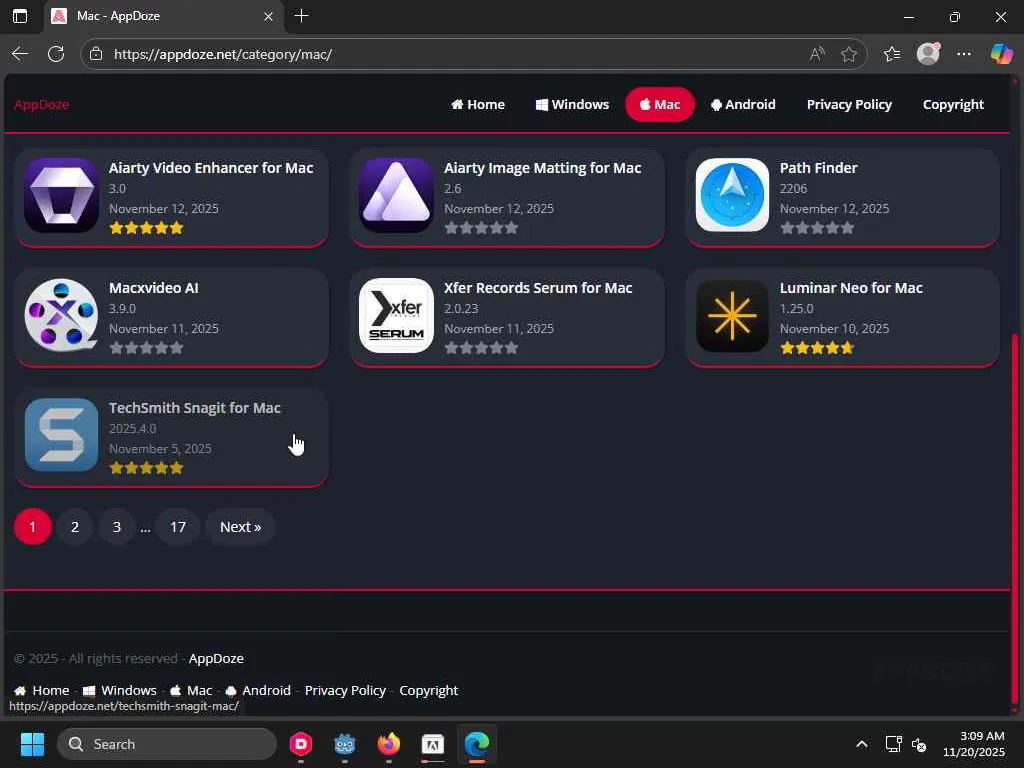The image size is (1024, 768).
Task: Open Aiarty Image Matting app icon
Action: pos(396,195)
